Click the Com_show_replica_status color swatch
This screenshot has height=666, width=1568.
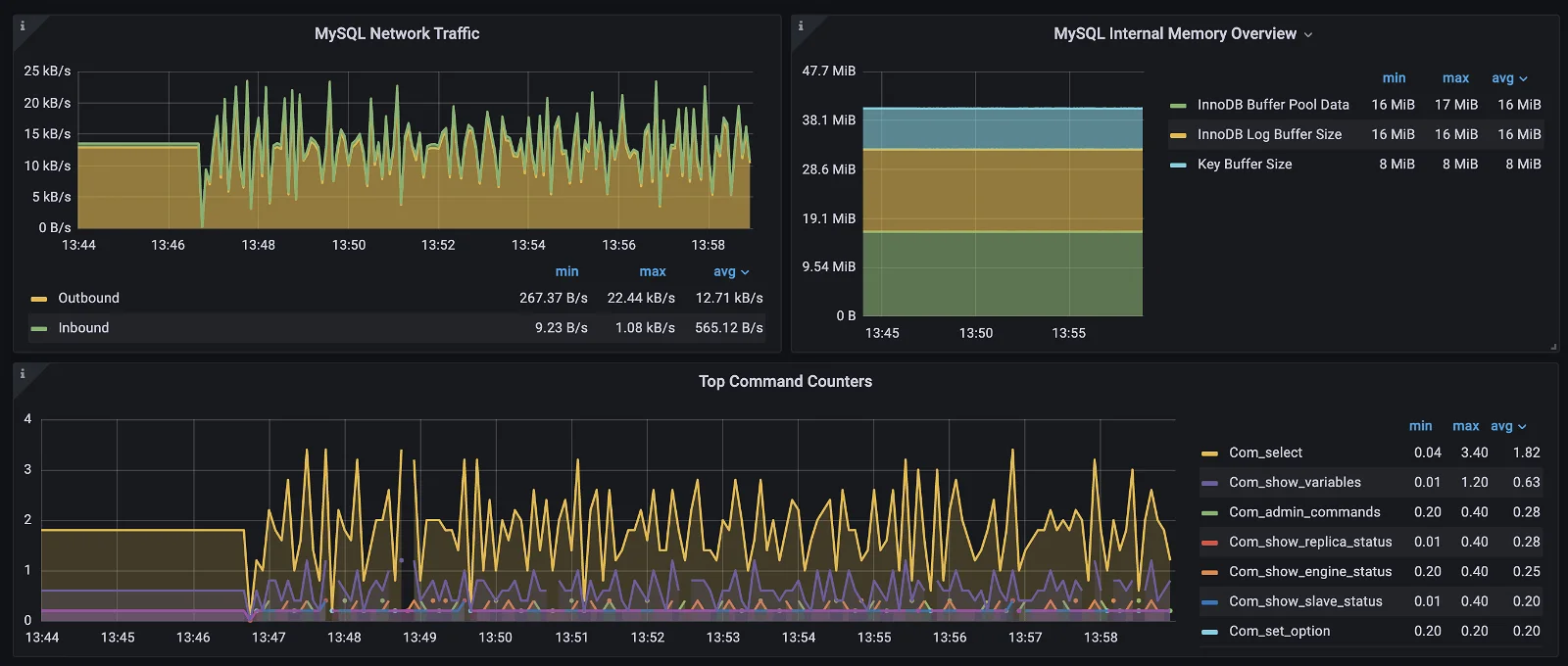pyautogui.click(x=1209, y=543)
